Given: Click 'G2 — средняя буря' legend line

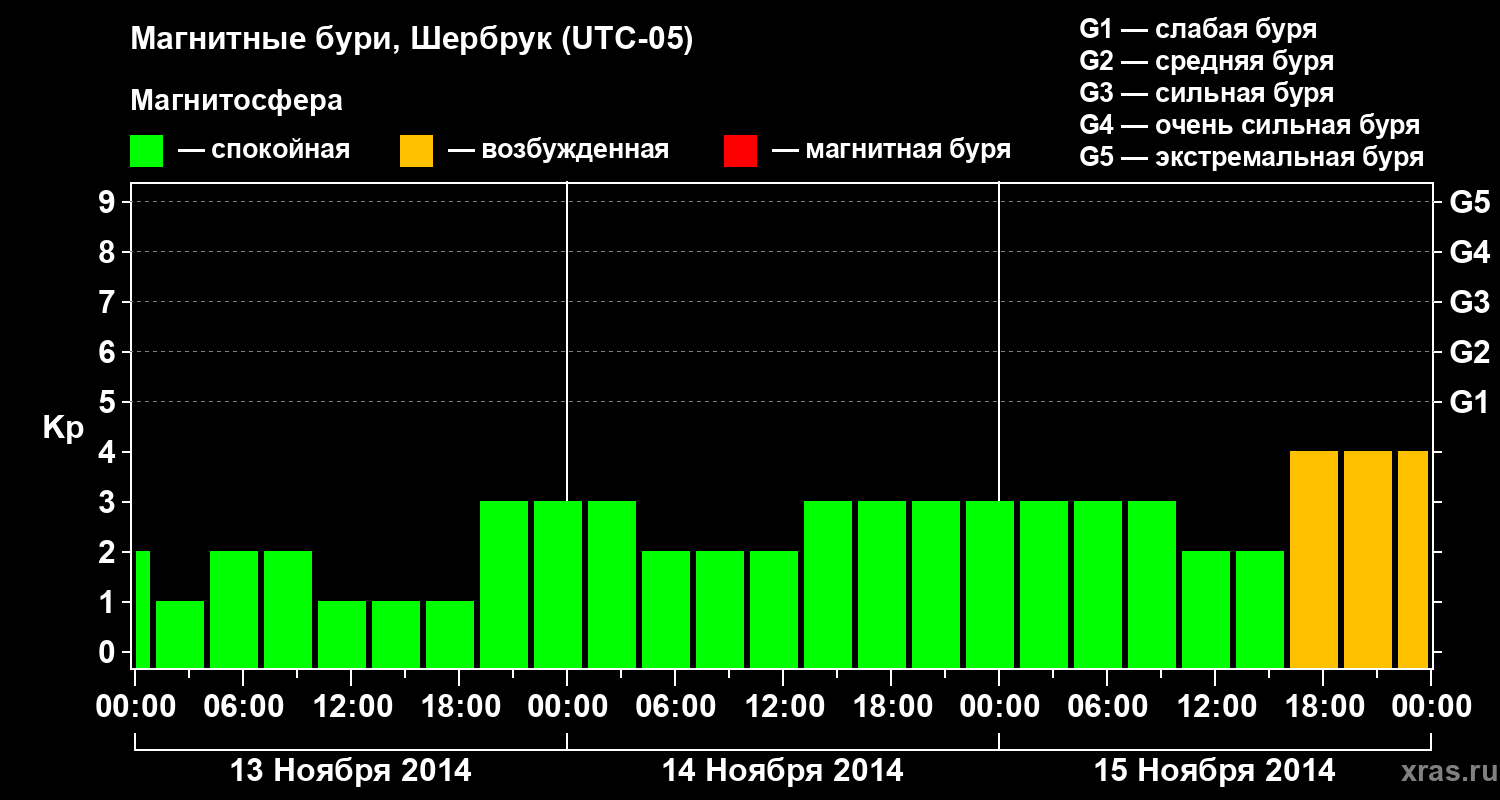Looking at the screenshot, I should 1206,61.
